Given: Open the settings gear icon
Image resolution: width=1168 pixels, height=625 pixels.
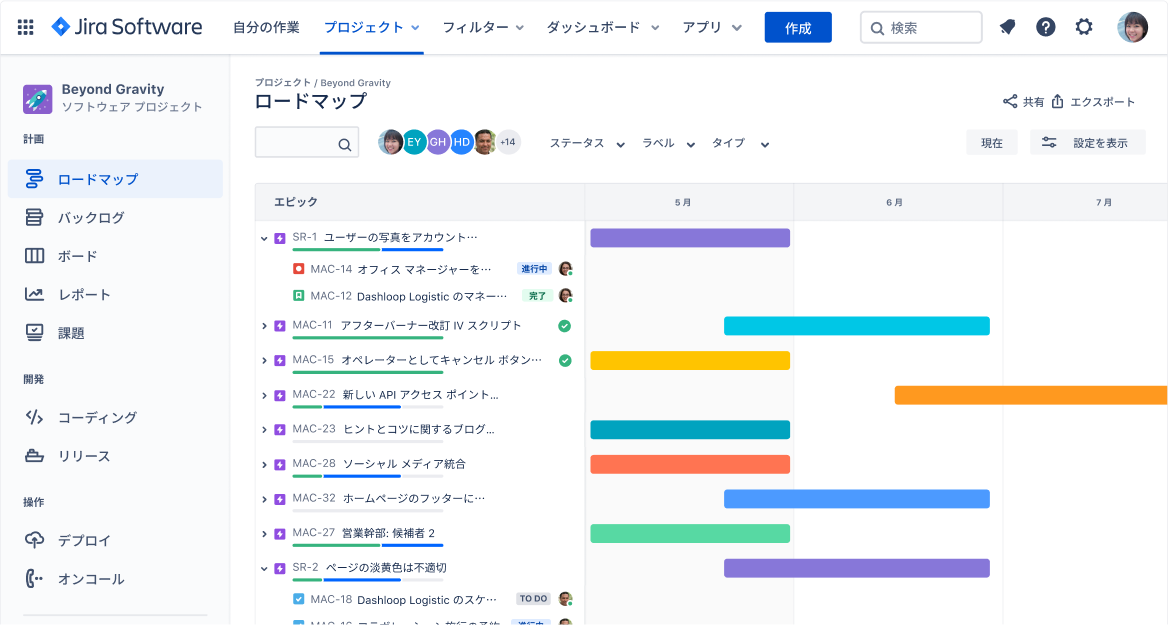Looking at the screenshot, I should click(1084, 27).
